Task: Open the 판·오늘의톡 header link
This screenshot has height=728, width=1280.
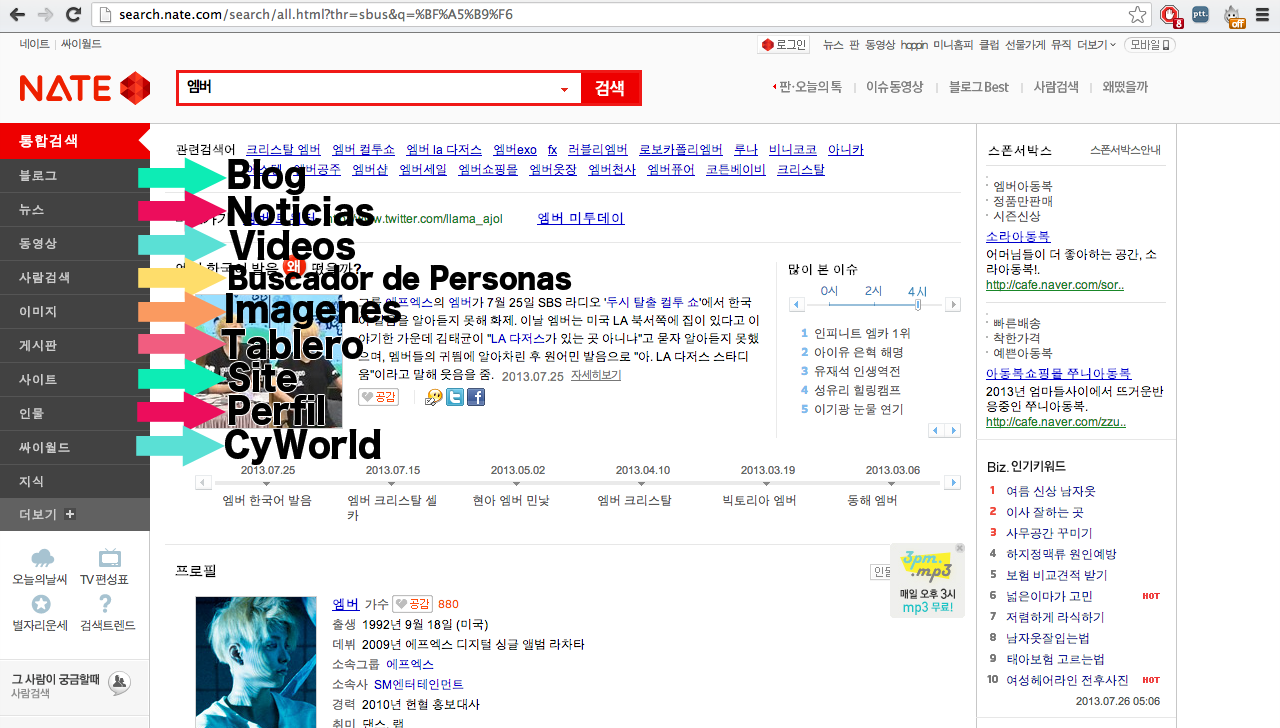Action: pos(809,87)
